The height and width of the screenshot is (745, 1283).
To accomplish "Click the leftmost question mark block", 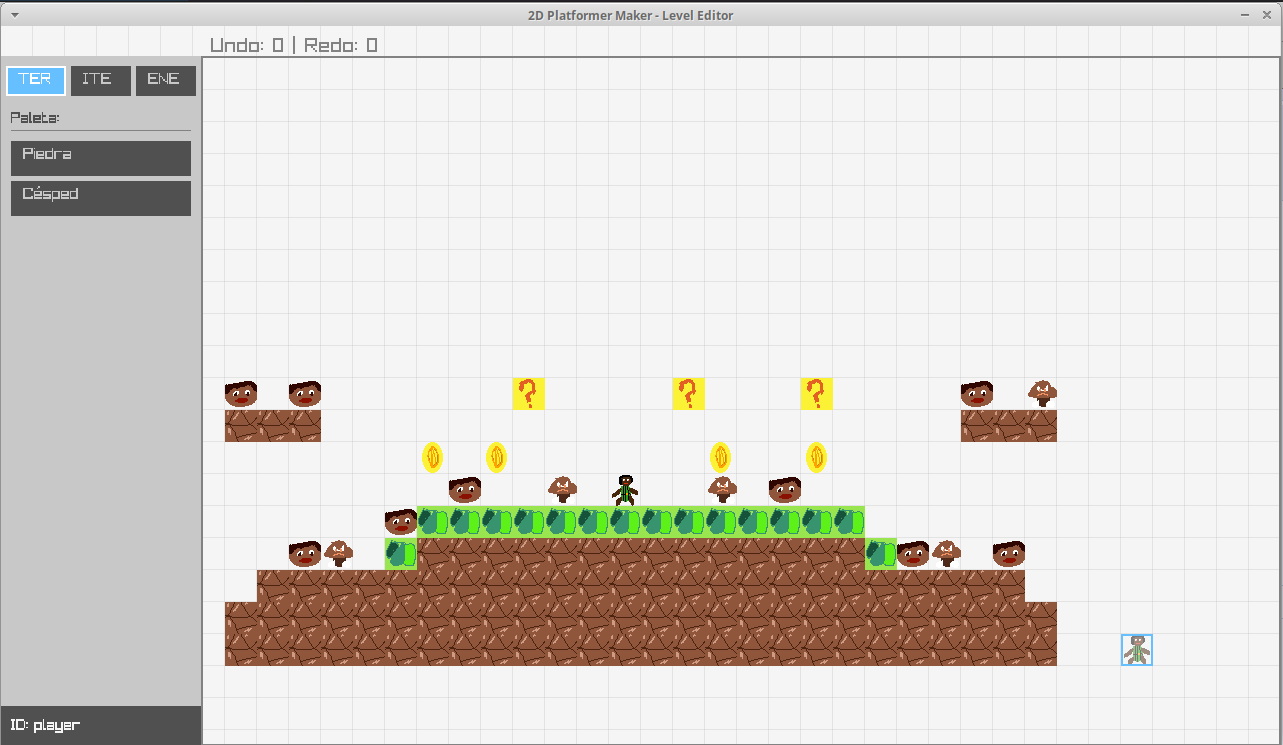I will coord(529,394).
